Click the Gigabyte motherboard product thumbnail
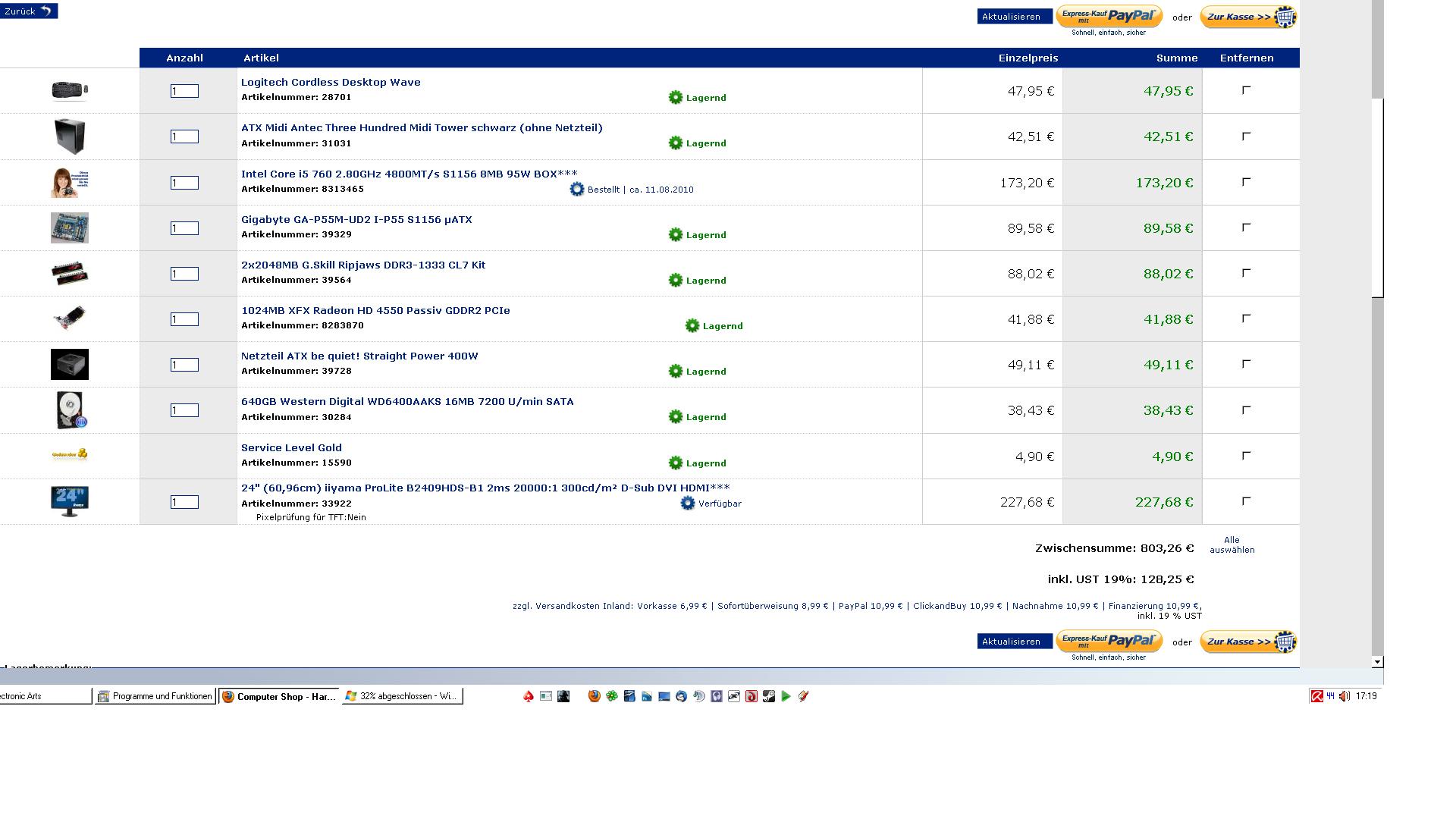This screenshot has height=819, width=1456. point(70,227)
